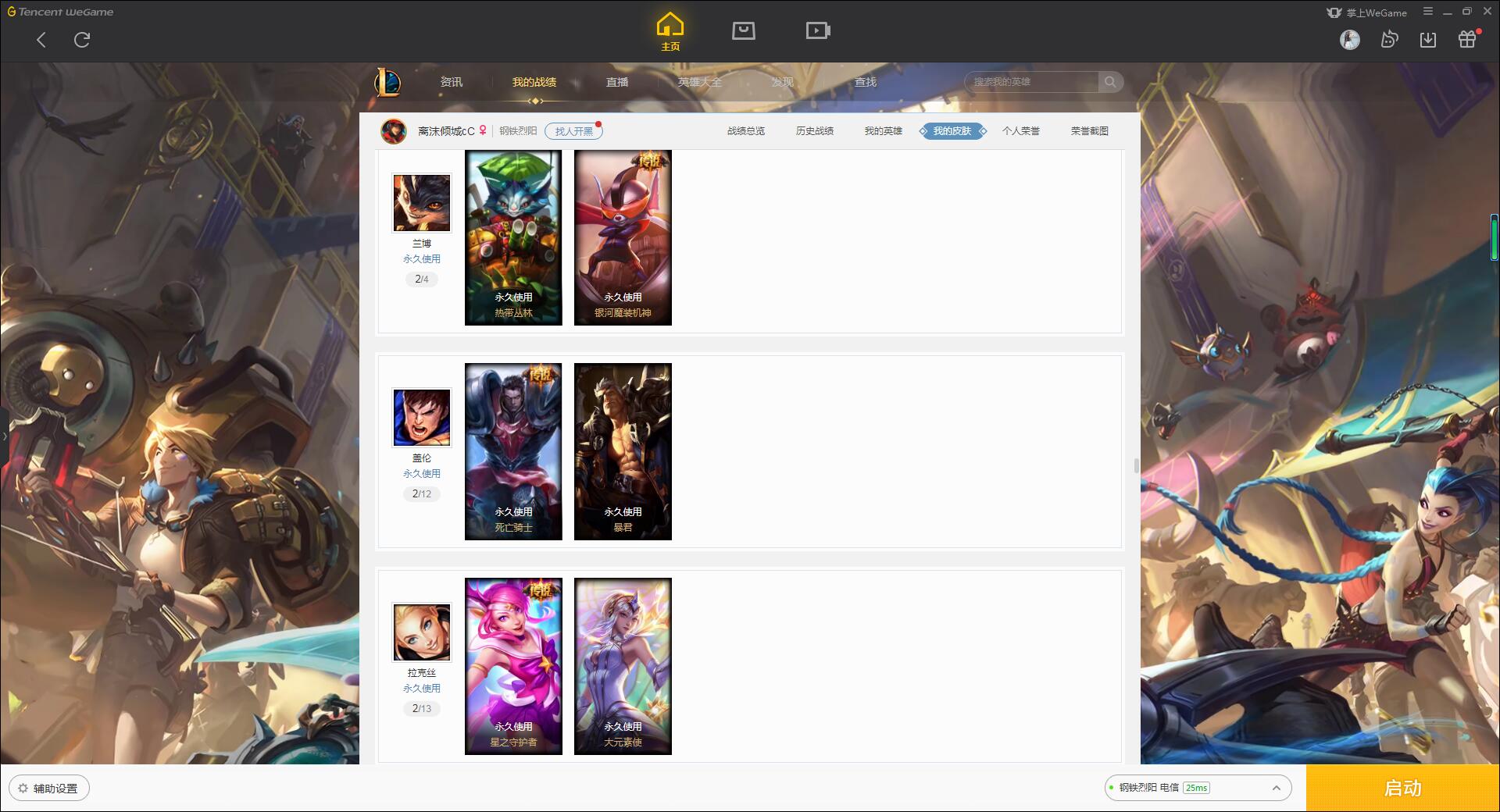Click the 2/12 skin count for 盖伦
Screen dimensions: 1500x812
422,493
